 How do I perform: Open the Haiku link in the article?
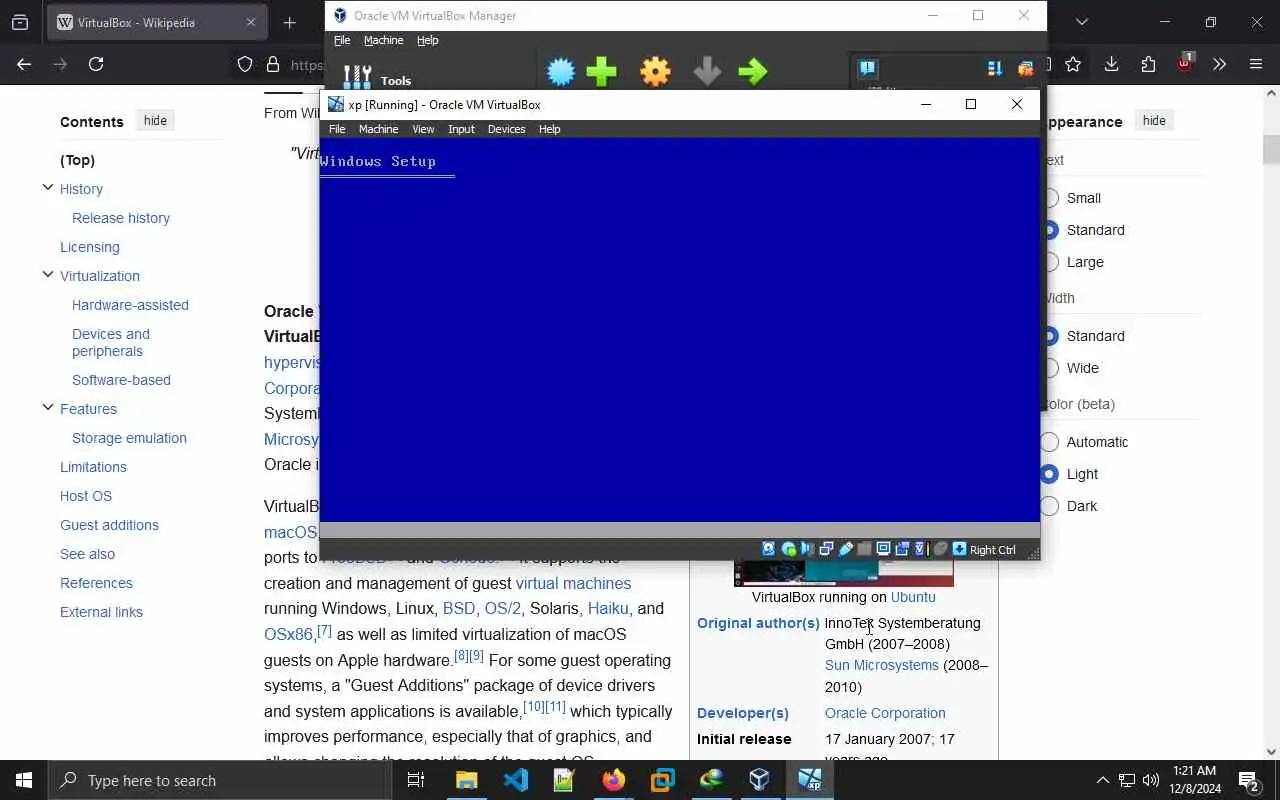[x=608, y=608]
